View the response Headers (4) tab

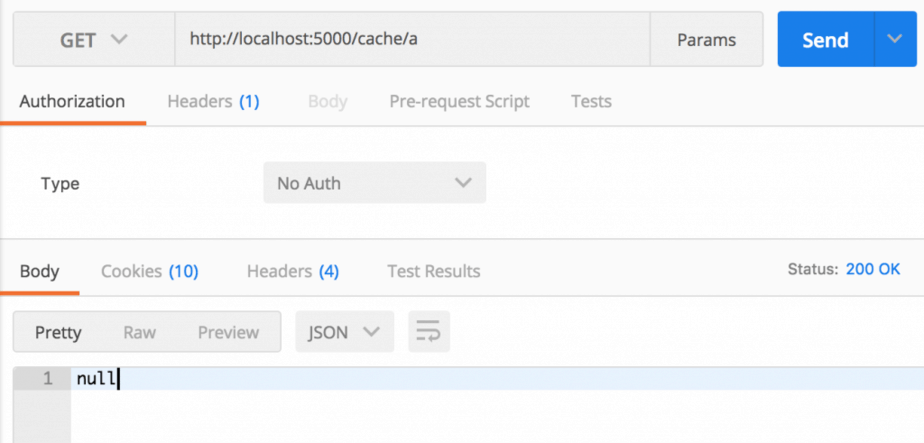pyautogui.click(x=292, y=271)
